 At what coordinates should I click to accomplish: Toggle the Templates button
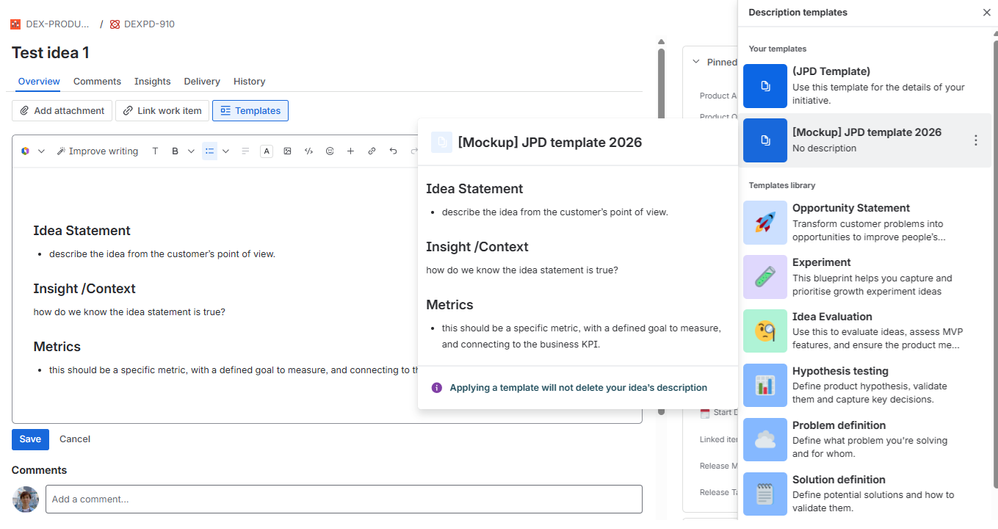[x=250, y=110]
